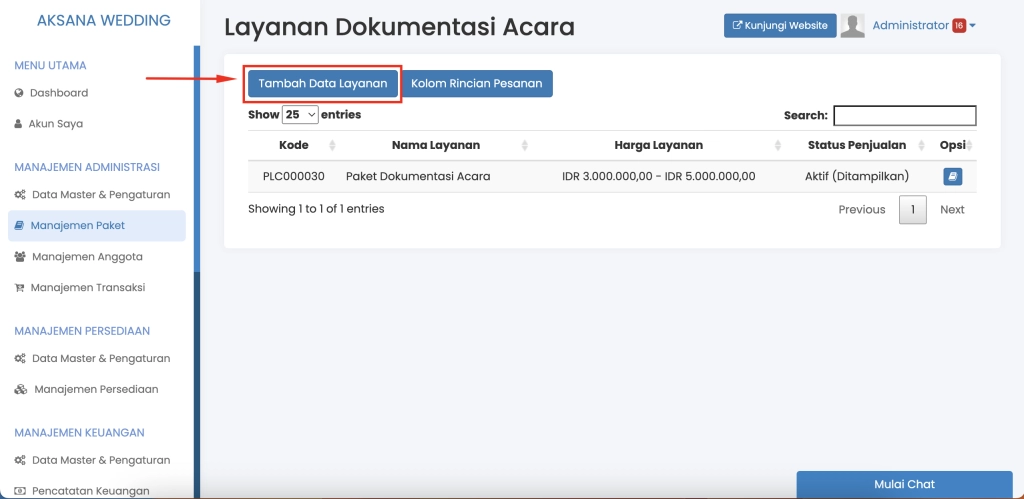Click the Showing 1 to 1 of 1 entries text

316,209
